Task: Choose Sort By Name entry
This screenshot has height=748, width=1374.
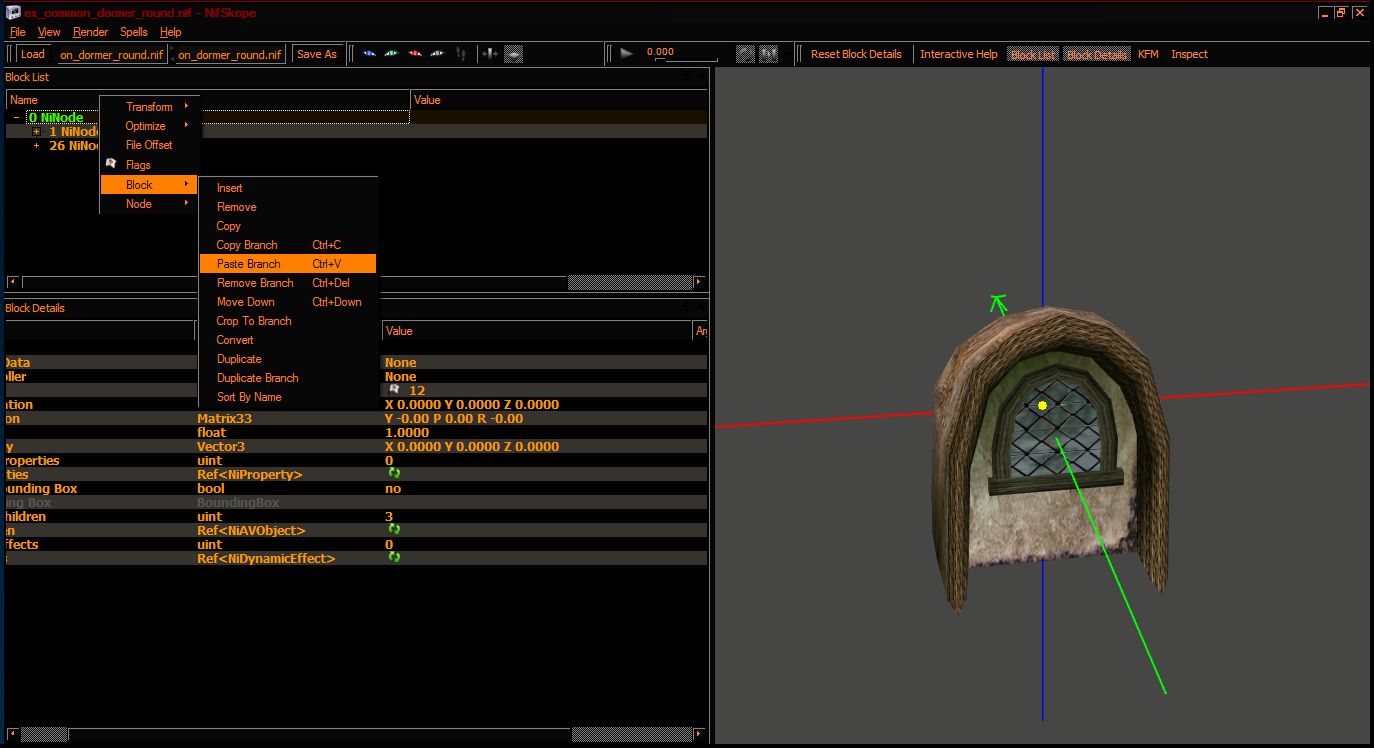Action: point(288,397)
